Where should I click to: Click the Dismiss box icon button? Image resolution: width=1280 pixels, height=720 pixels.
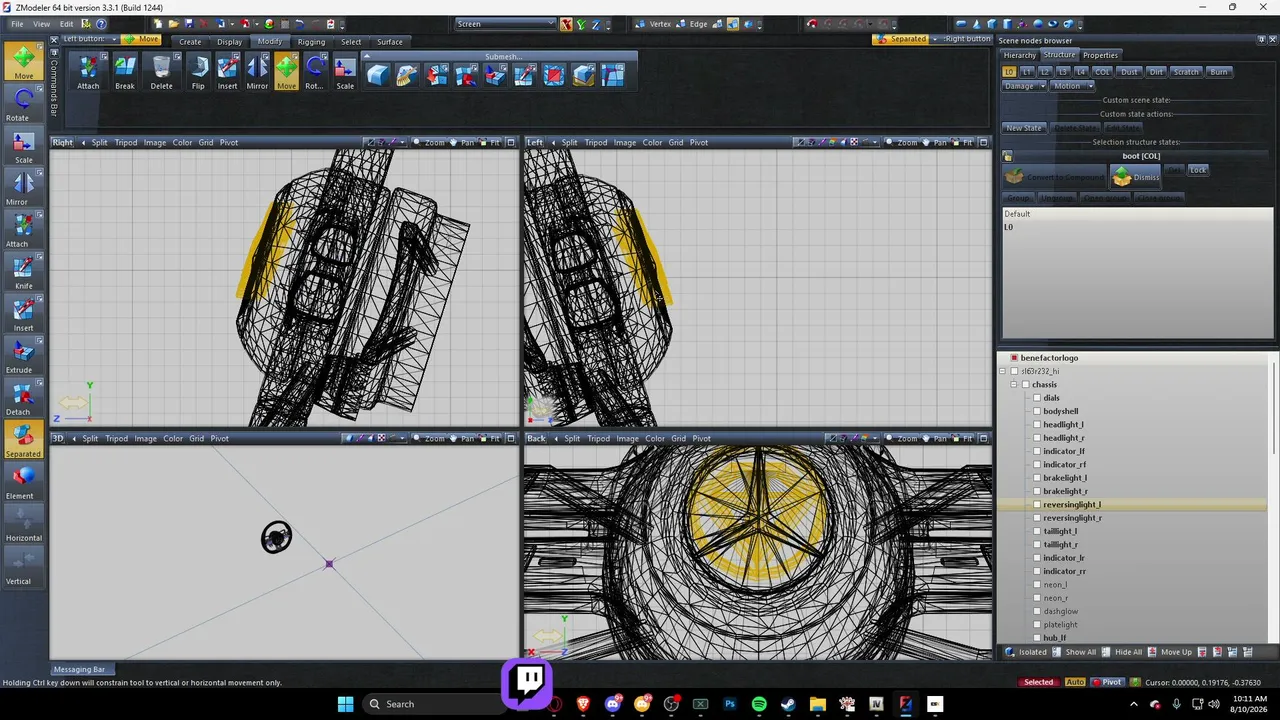[x=1135, y=177]
